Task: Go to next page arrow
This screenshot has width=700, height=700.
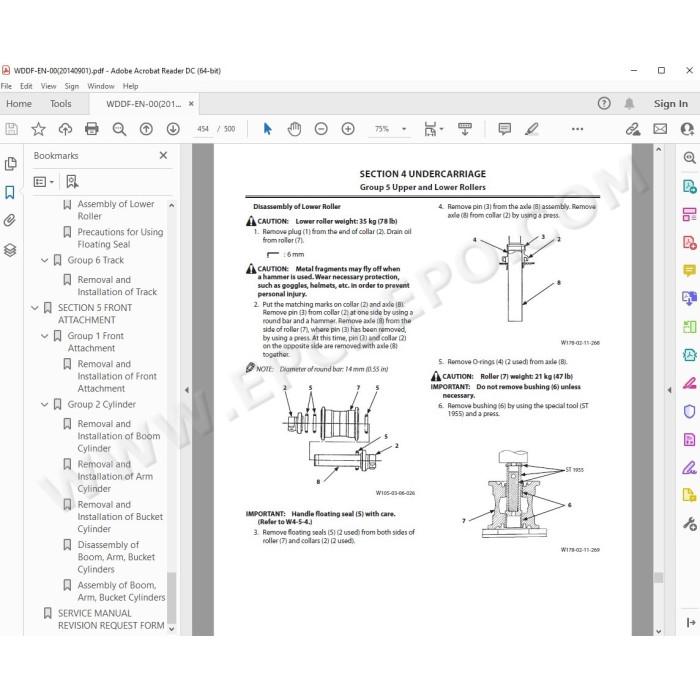Action: 173,129
